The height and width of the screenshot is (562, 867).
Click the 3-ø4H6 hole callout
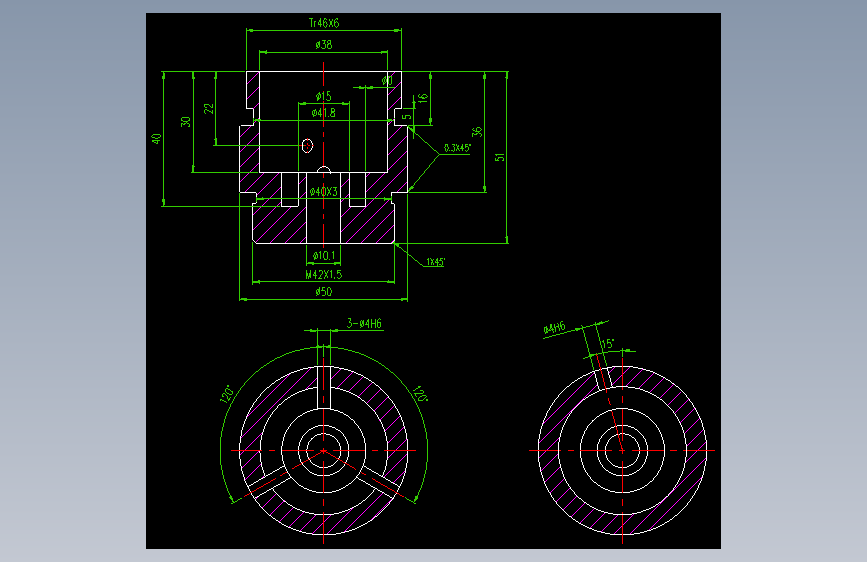click(x=364, y=324)
